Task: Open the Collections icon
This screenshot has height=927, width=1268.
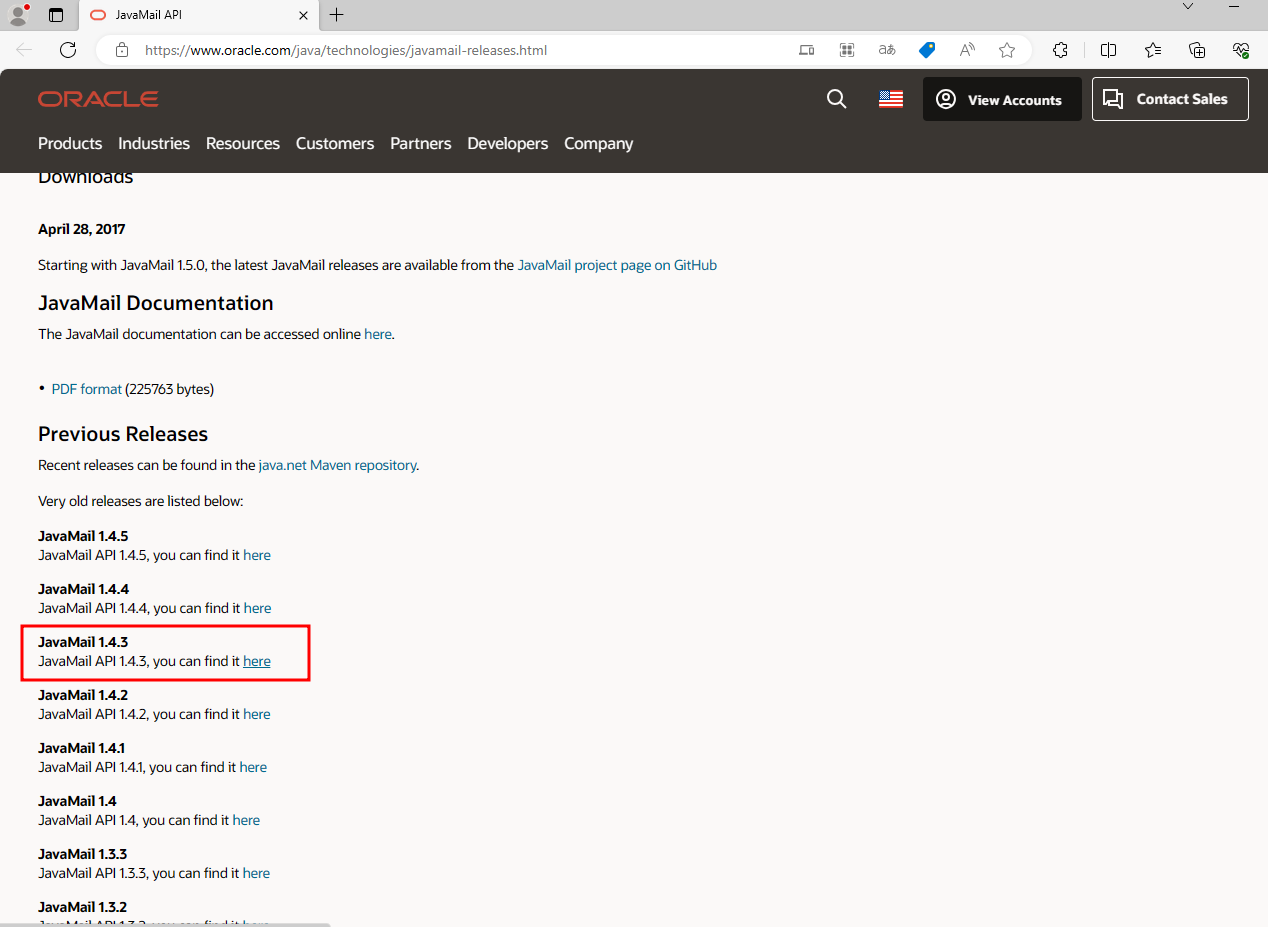Action: [x=1197, y=50]
